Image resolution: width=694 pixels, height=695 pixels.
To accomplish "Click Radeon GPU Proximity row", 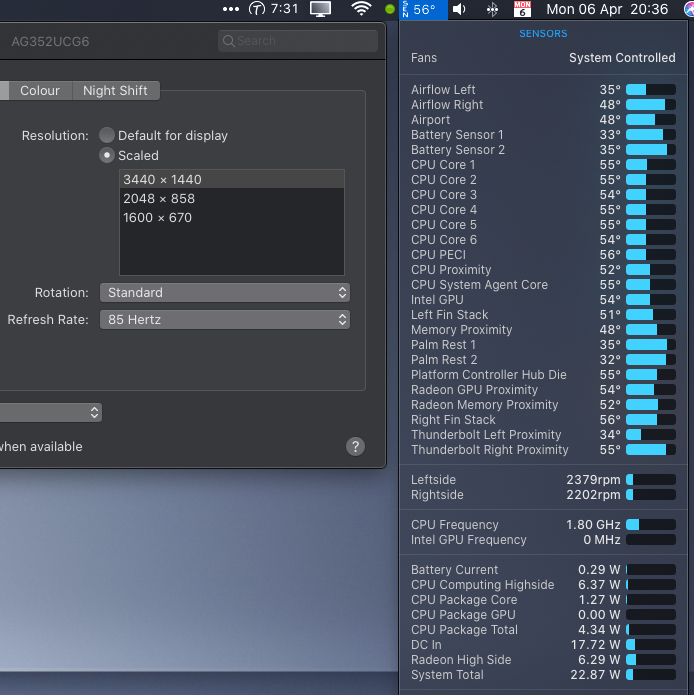I will 543,390.
